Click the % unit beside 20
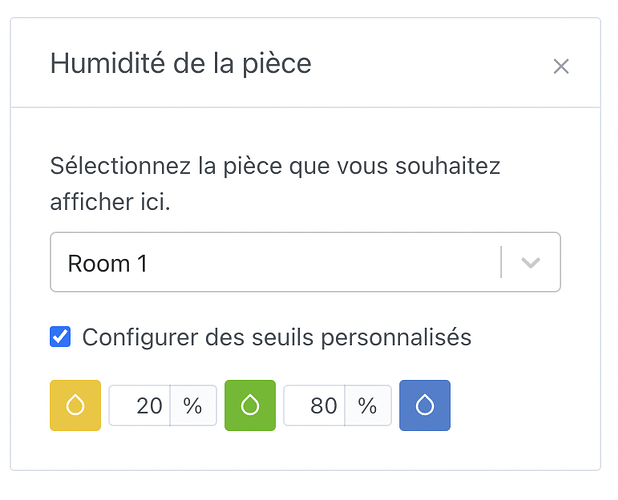Image resolution: width=618 pixels, height=500 pixels. [193, 406]
